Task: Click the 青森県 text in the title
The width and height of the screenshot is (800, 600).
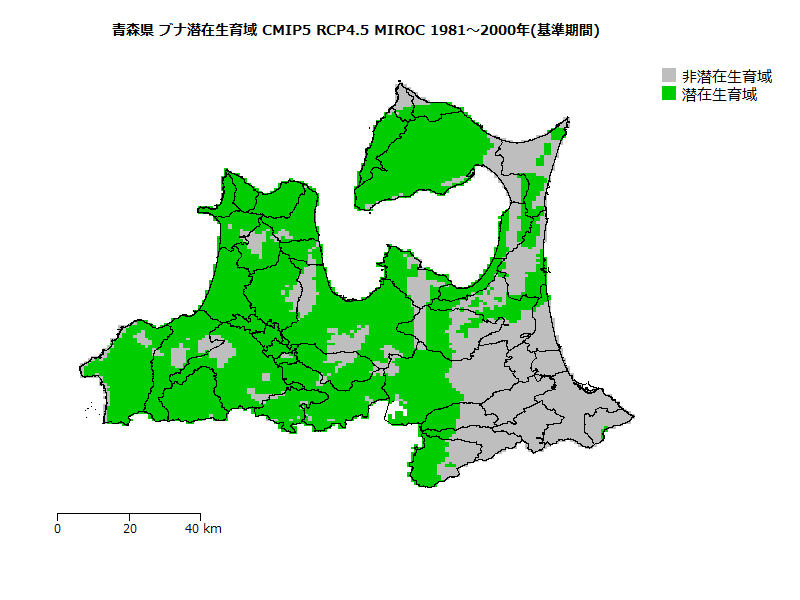Action: 133,31
